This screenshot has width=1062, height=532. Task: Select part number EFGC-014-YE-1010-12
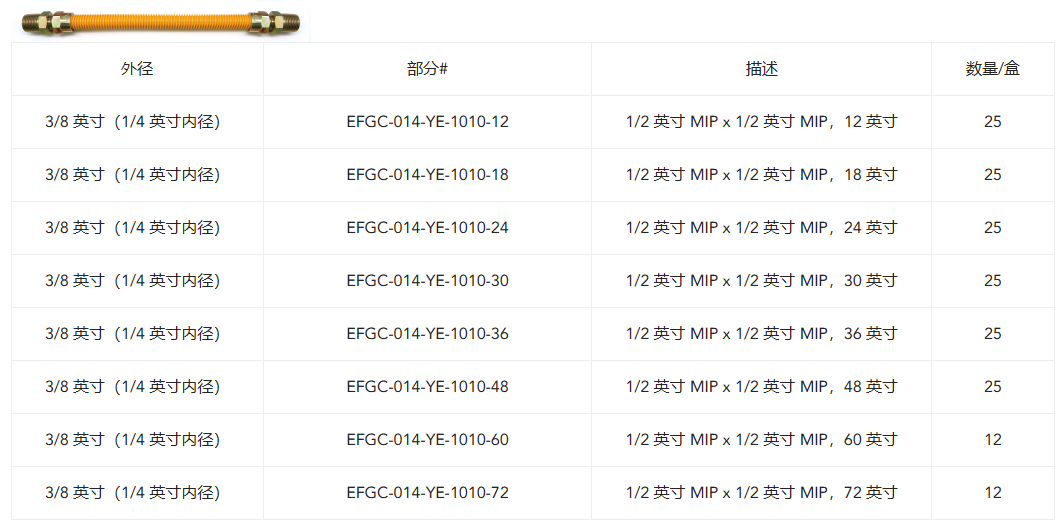427,121
